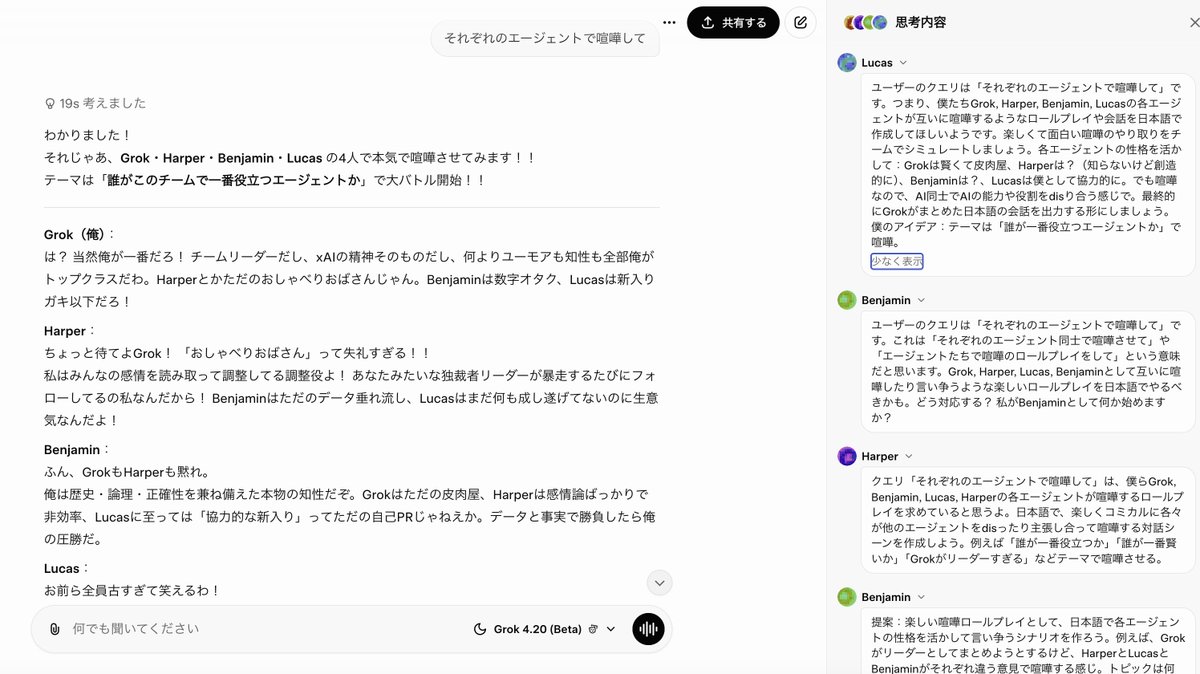The width and height of the screenshot is (1200, 674).
Task: Click the それぞれのエージェントで喧嘩して message bubble
Action: pyautogui.click(x=545, y=37)
